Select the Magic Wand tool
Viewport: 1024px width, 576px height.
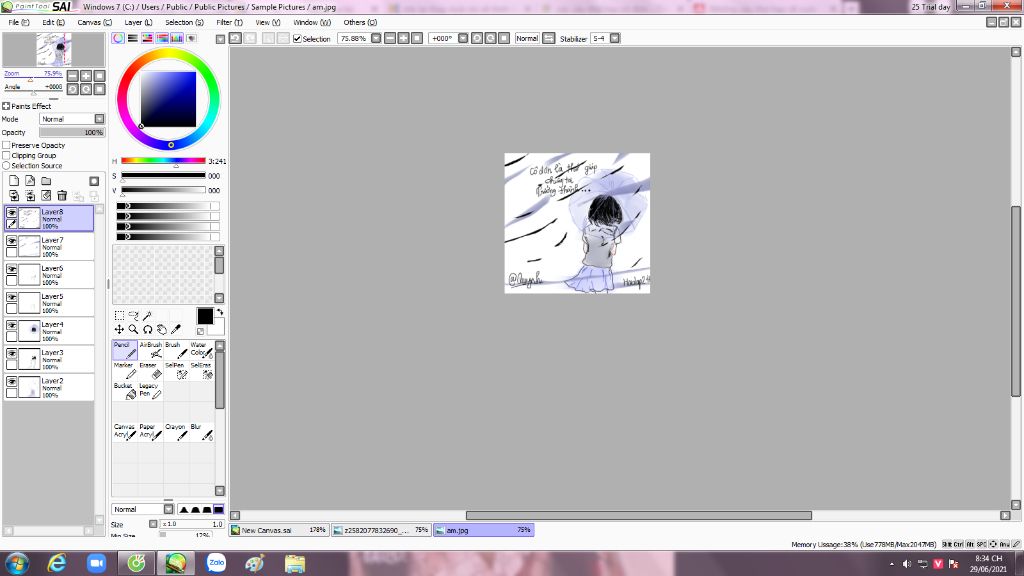pos(148,315)
